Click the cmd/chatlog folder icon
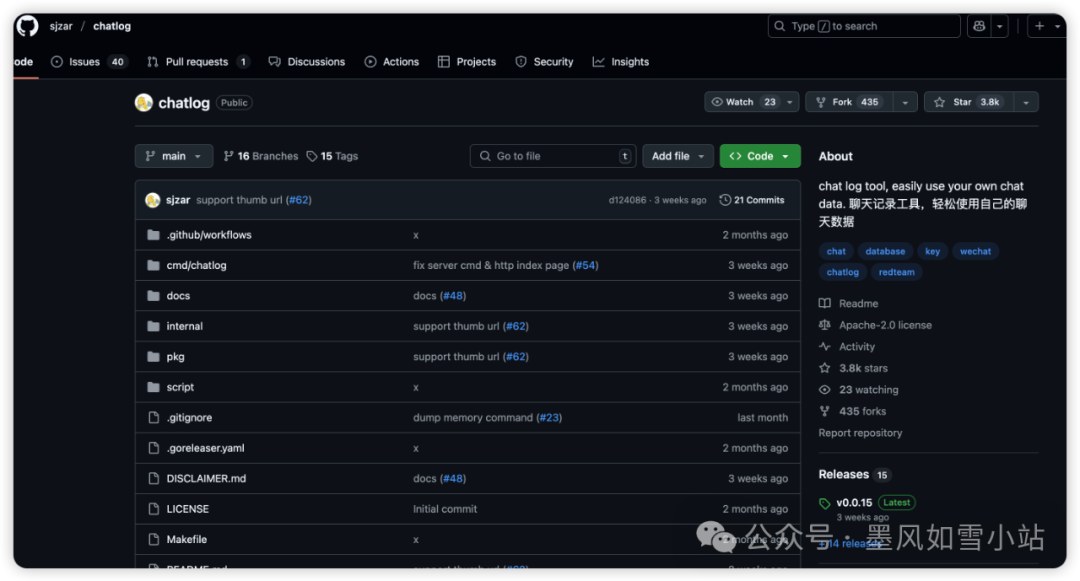 point(154,265)
